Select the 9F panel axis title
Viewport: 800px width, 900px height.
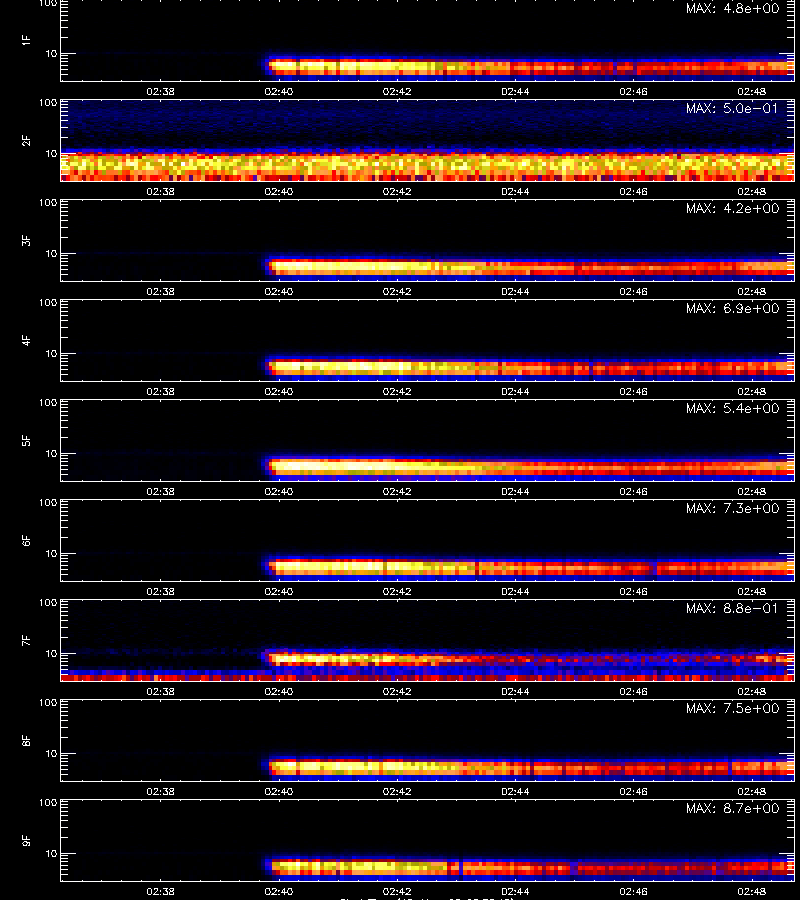click(26, 840)
